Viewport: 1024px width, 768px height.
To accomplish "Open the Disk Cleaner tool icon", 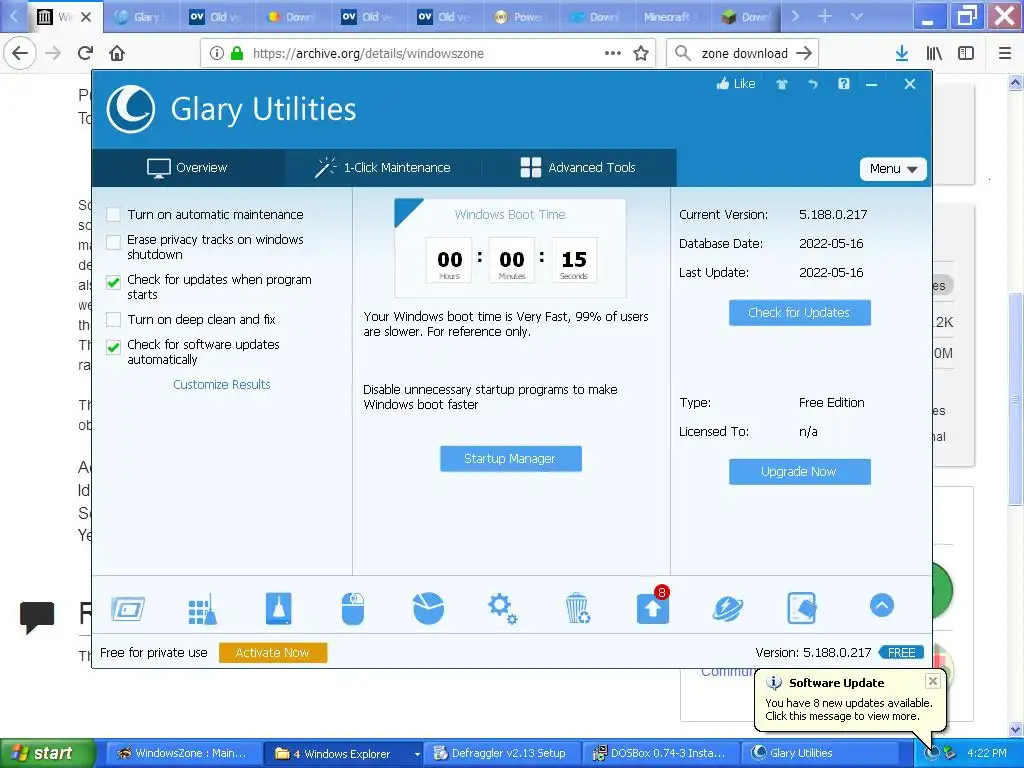I will 128,609.
